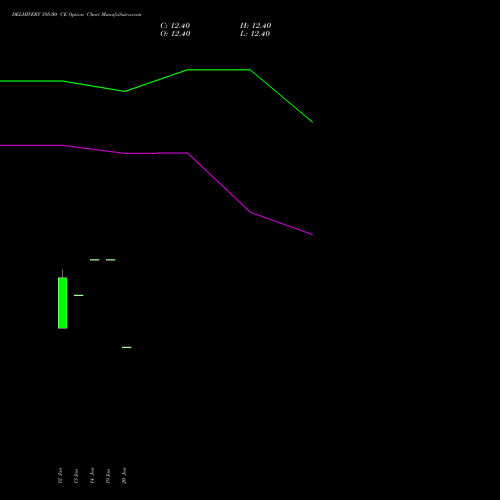The height and width of the screenshot is (500, 500).
Task: Click the DELHIVERY CE Options chart title
Action: 76,15
